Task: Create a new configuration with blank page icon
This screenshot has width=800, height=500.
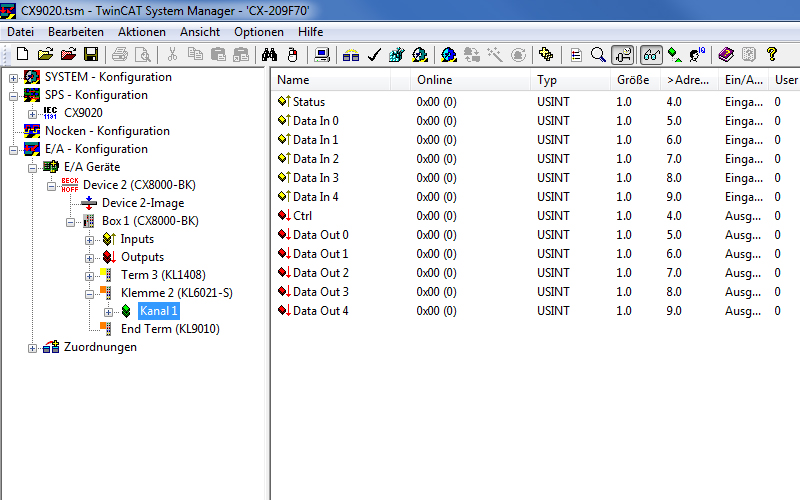Action: [x=22, y=54]
